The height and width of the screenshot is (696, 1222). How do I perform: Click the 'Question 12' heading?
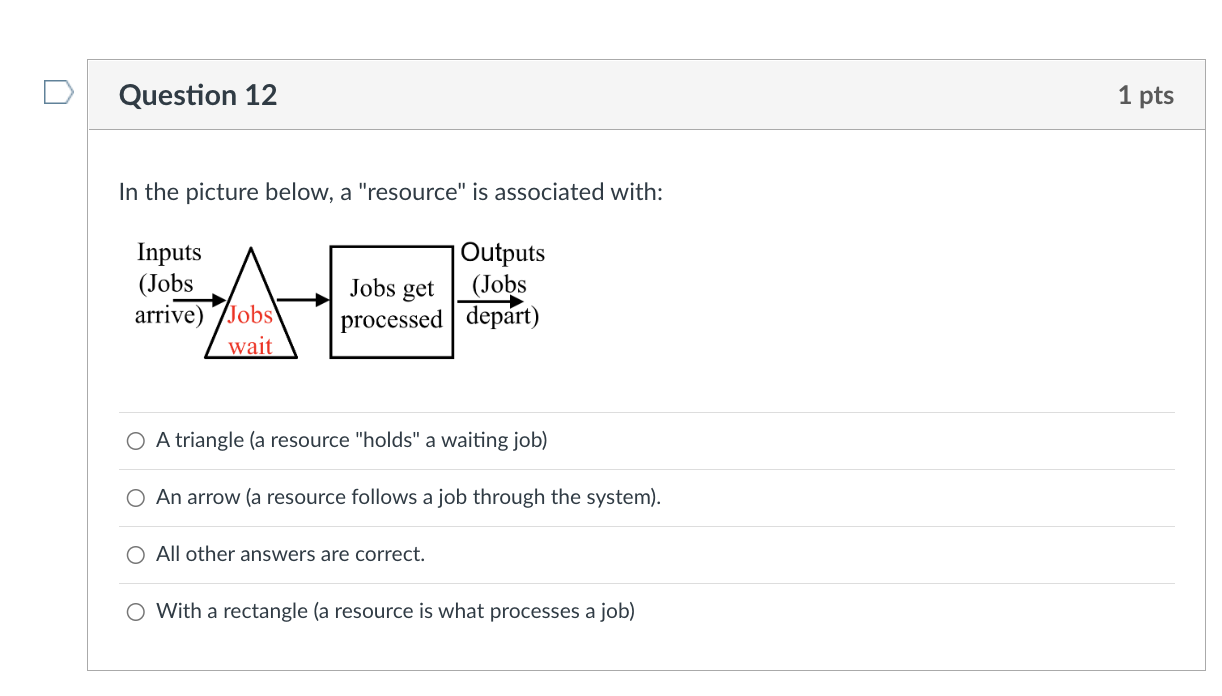click(197, 95)
